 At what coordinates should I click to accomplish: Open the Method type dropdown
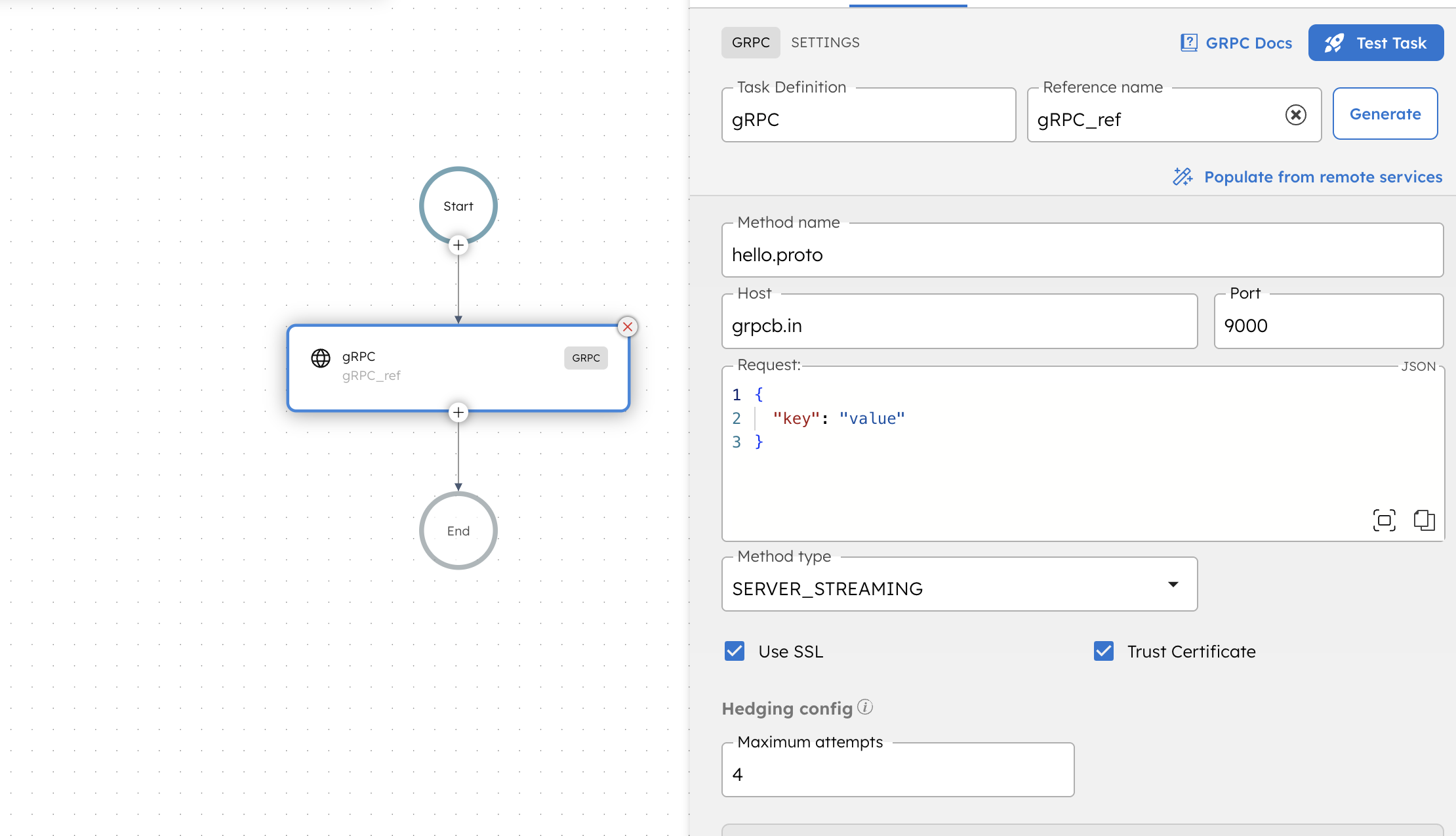point(1173,583)
